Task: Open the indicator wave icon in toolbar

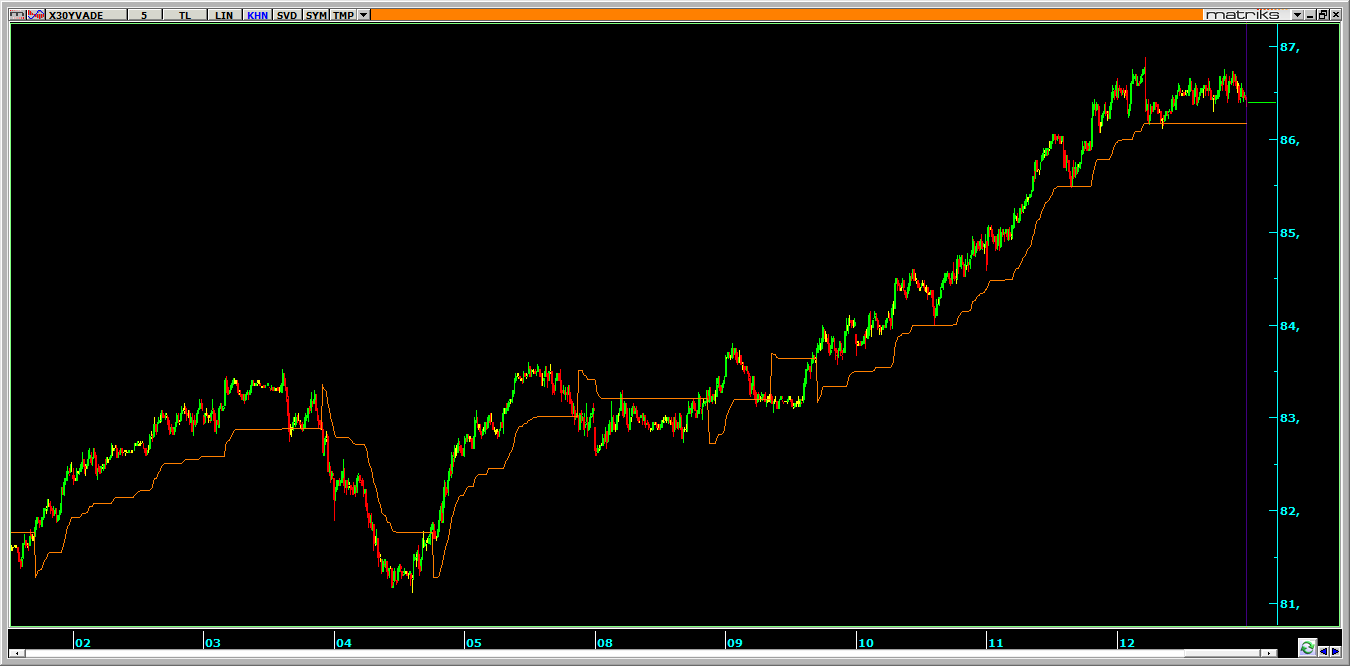Action: [36, 15]
